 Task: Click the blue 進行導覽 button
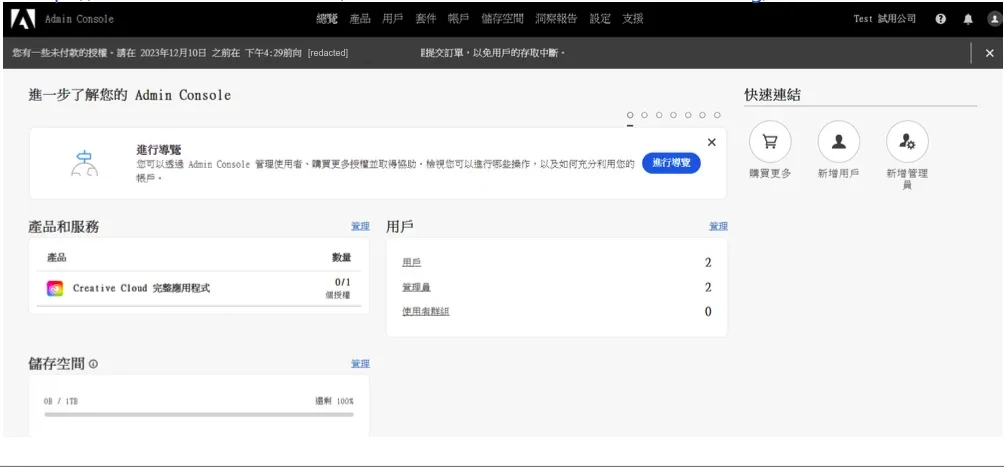pos(671,163)
